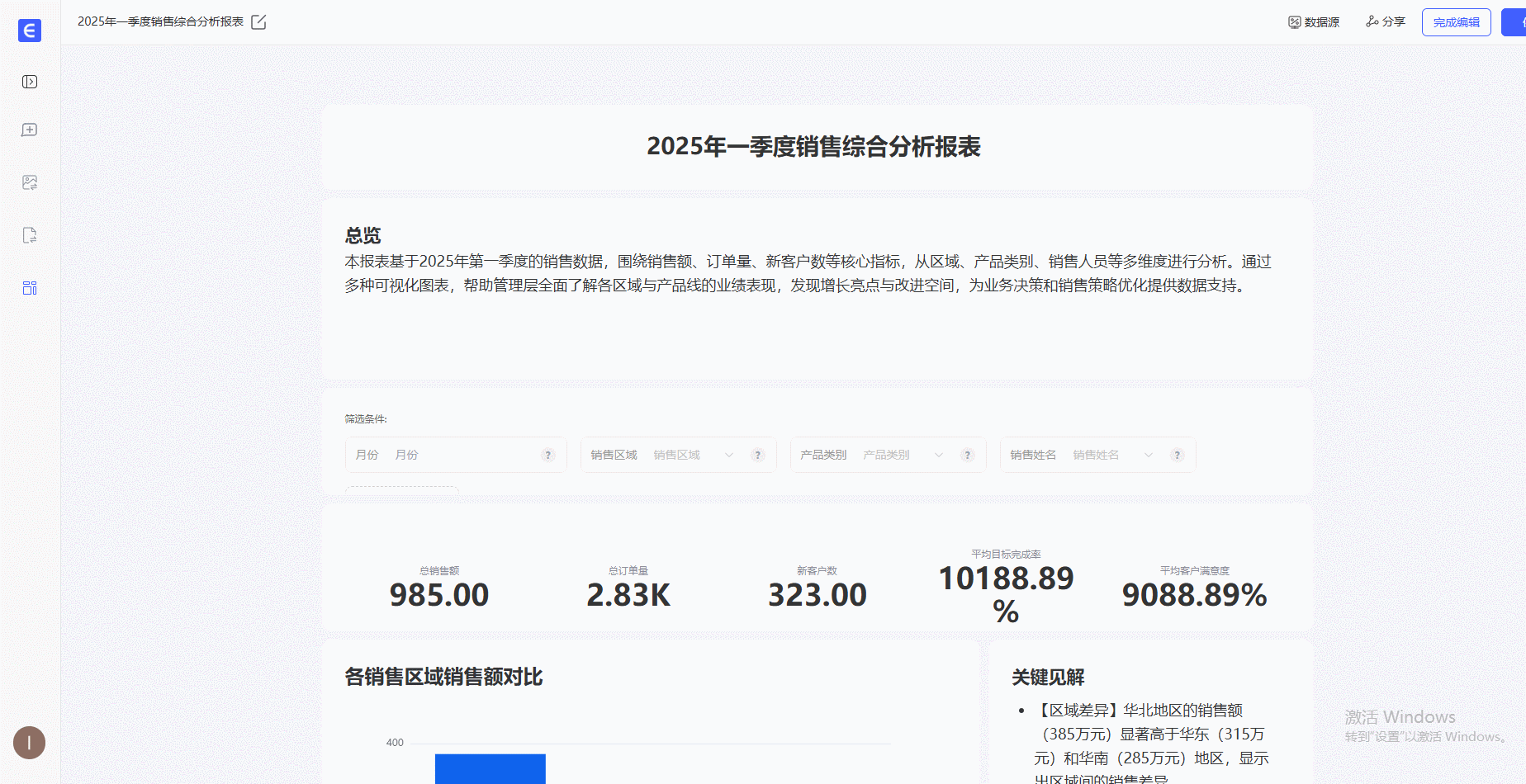Click the edit title pencil icon
Viewport: 1526px width, 784px height.
(x=258, y=22)
